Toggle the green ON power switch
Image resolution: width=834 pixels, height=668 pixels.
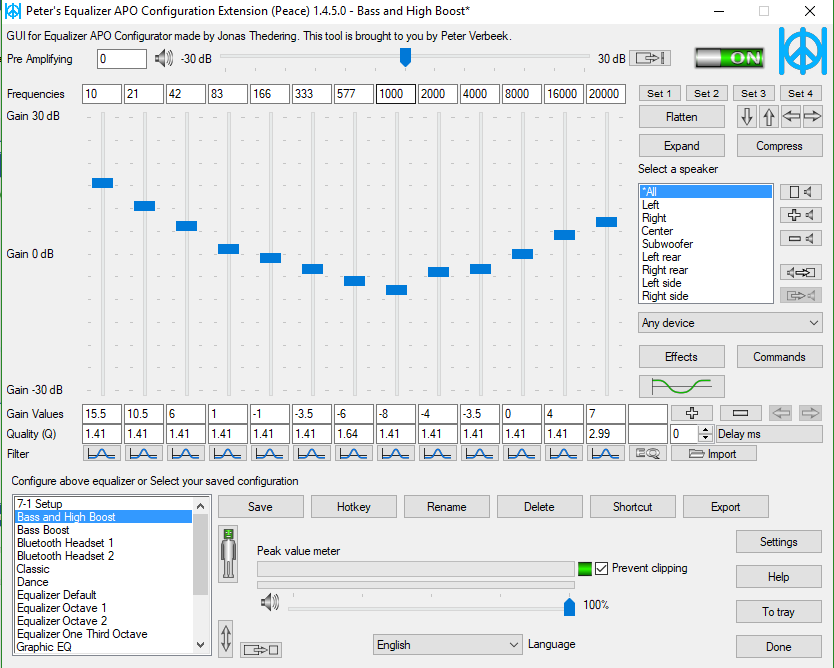click(729, 57)
